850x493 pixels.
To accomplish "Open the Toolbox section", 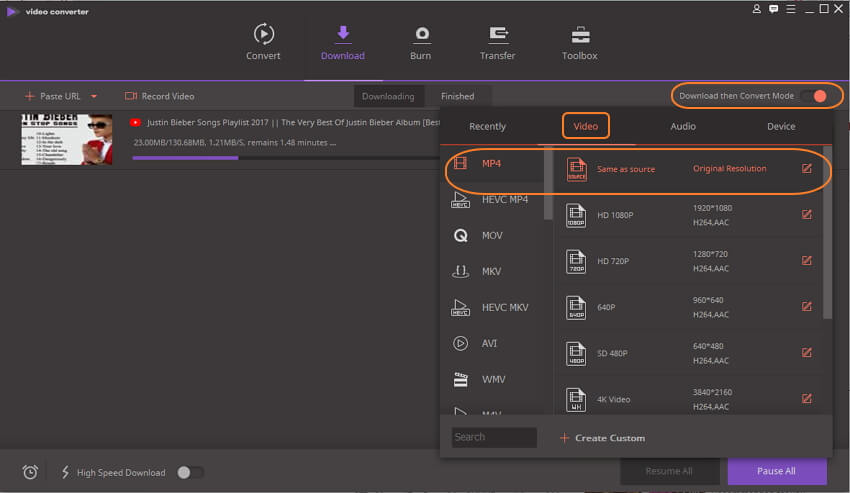I will tap(579, 34).
